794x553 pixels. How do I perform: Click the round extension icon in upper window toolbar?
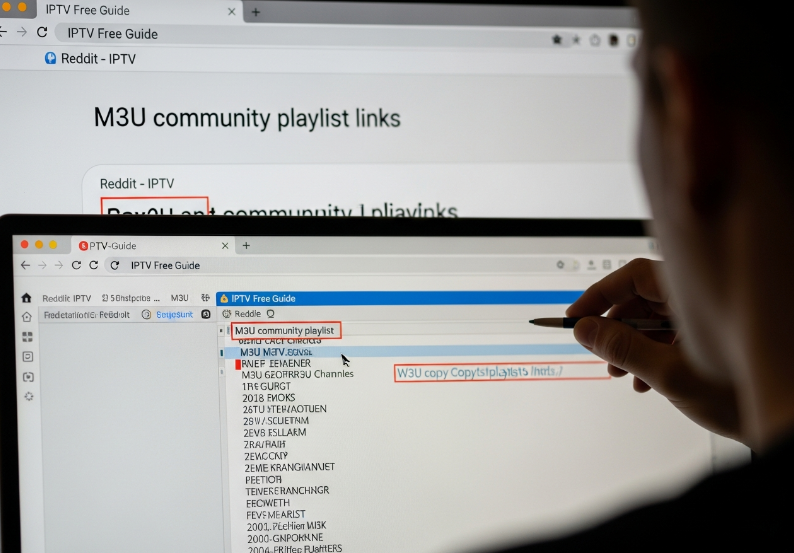[595, 40]
